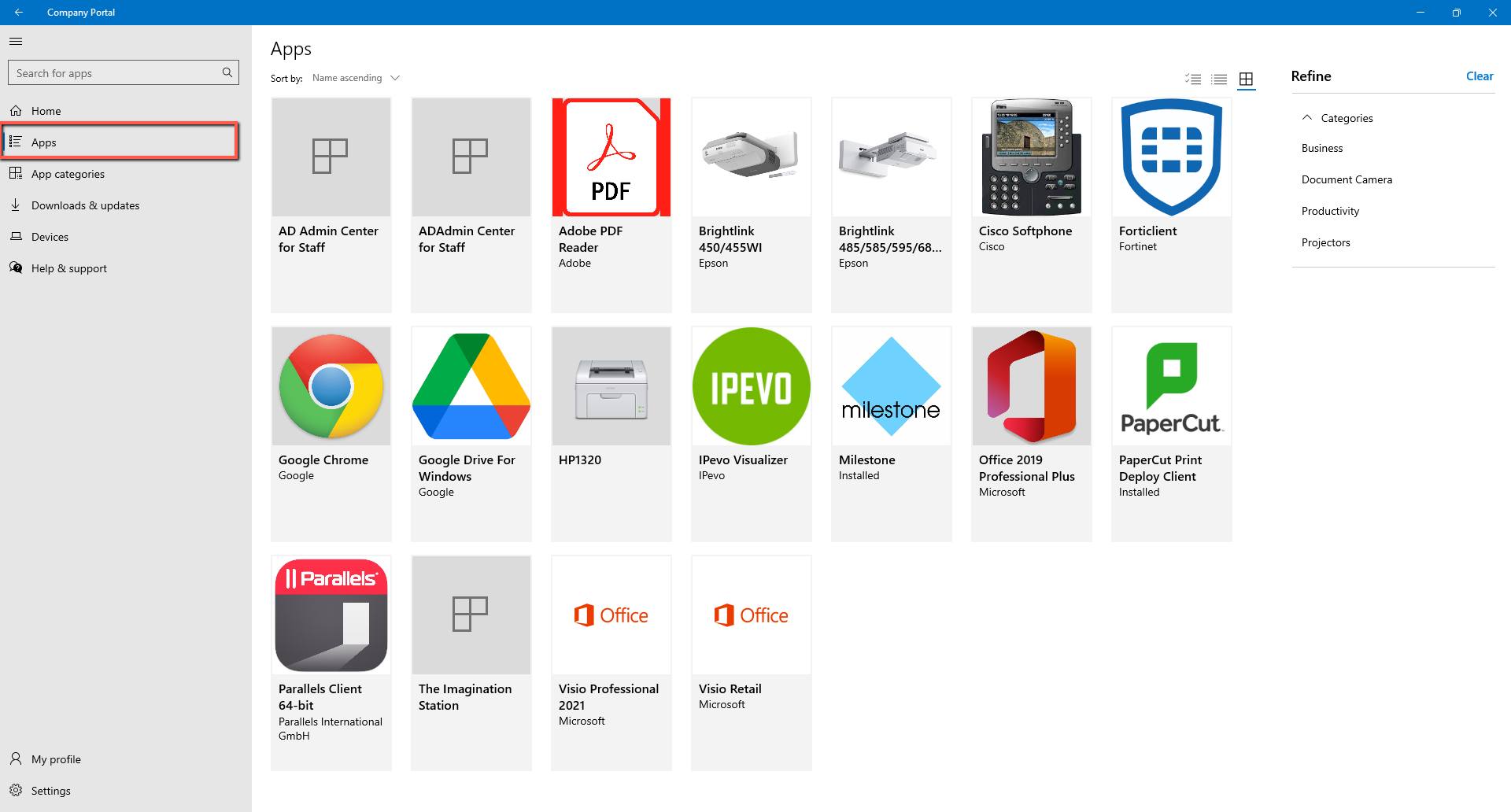The width and height of the screenshot is (1511, 812).
Task: Open the hamburger navigation menu
Action: 16,42
